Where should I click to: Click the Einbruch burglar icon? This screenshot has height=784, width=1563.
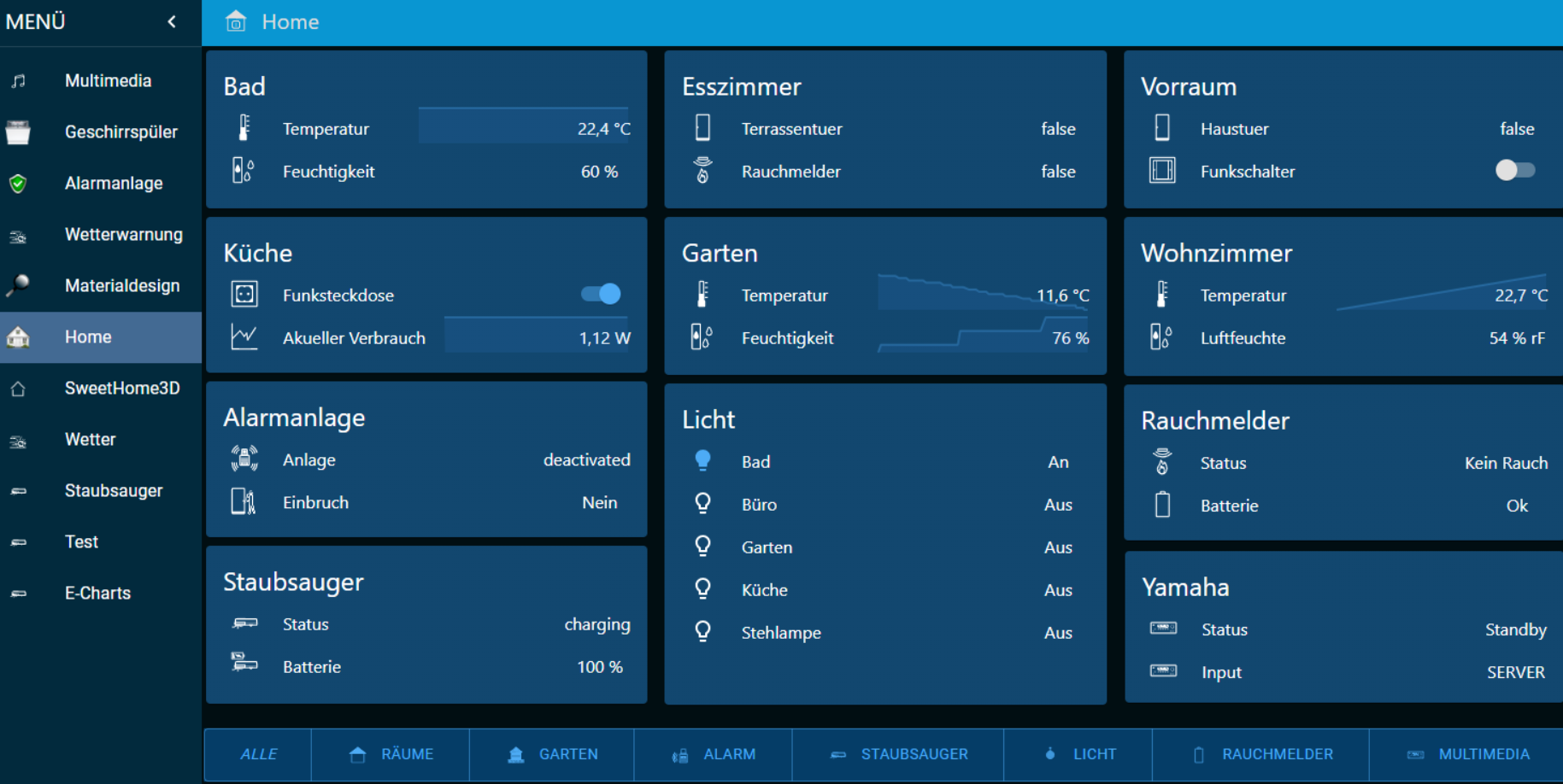pyautogui.click(x=244, y=501)
